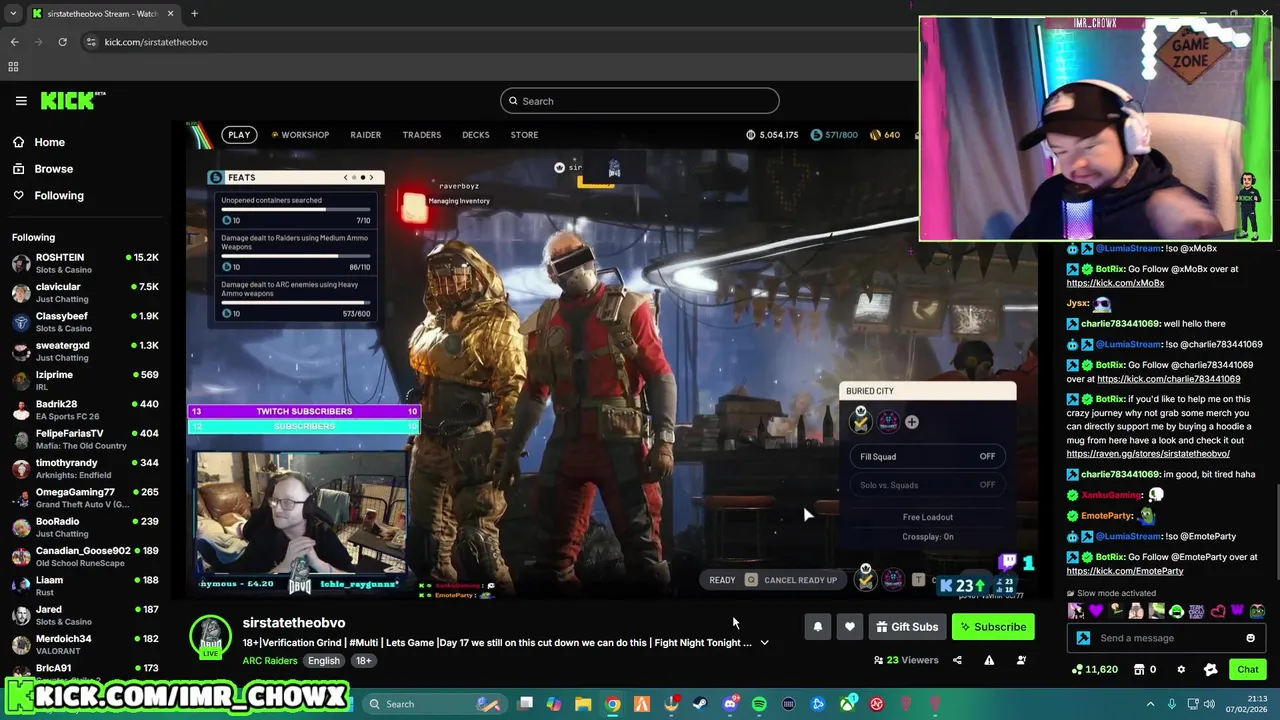Image resolution: width=1280 pixels, height=720 pixels.
Task: Pick the green laughing face quick emote
Action: point(1176,611)
